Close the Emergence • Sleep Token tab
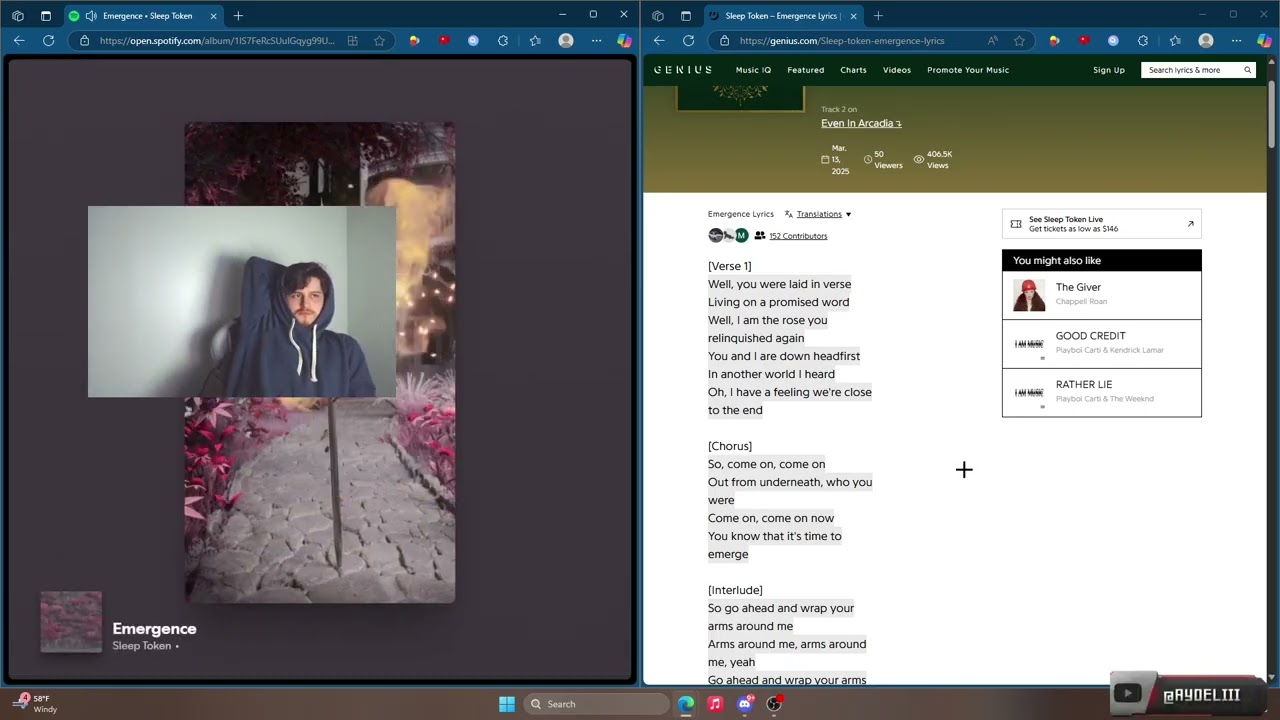Screen dimensions: 1280x720 214,16
